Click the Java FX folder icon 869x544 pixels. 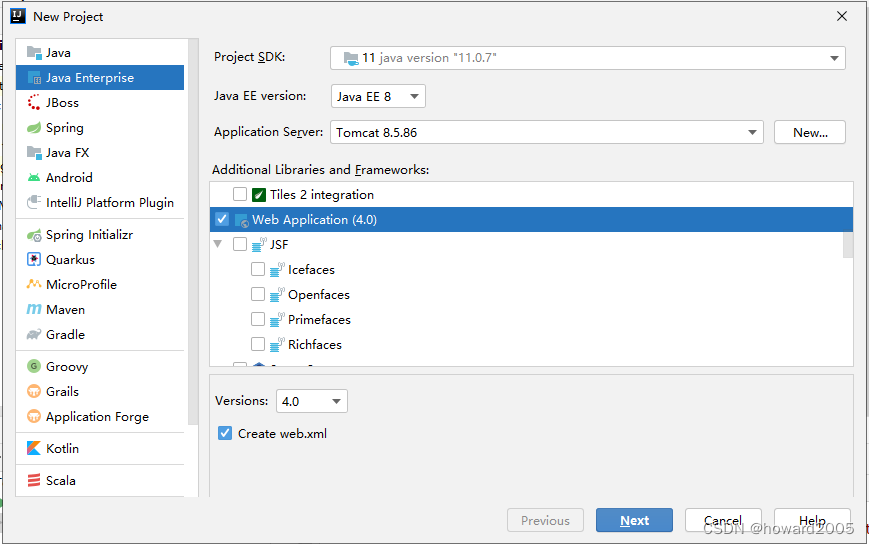[34, 152]
